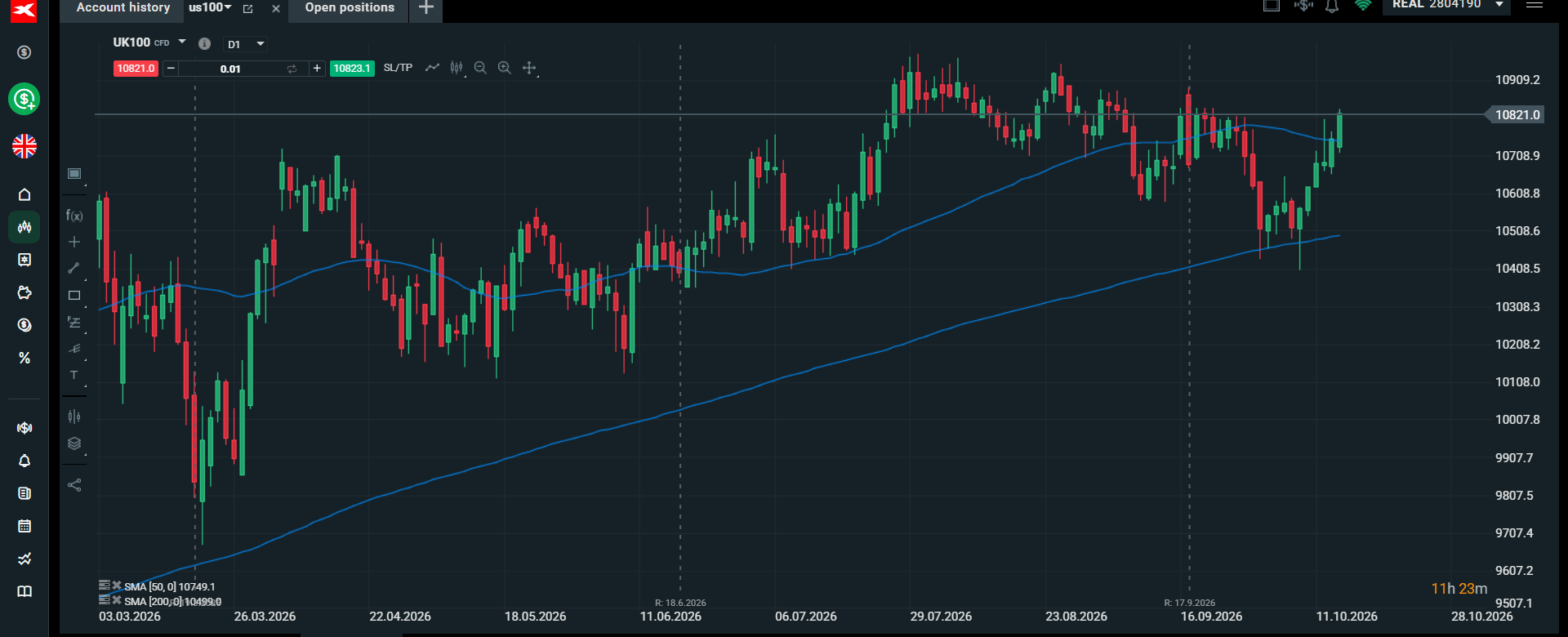Switch chart to line chart icon

coord(432,68)
